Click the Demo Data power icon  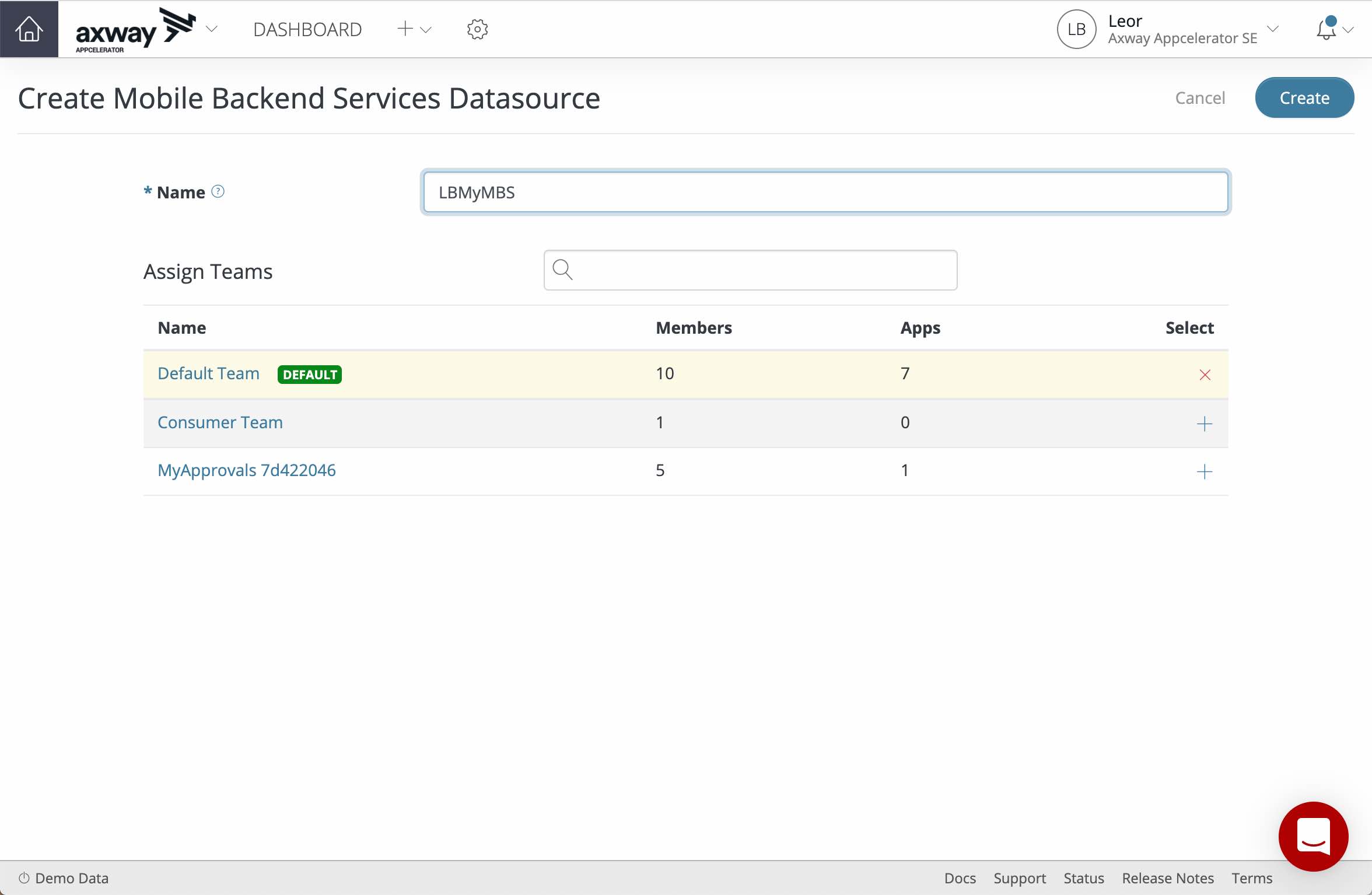click(x=24, y=878)
